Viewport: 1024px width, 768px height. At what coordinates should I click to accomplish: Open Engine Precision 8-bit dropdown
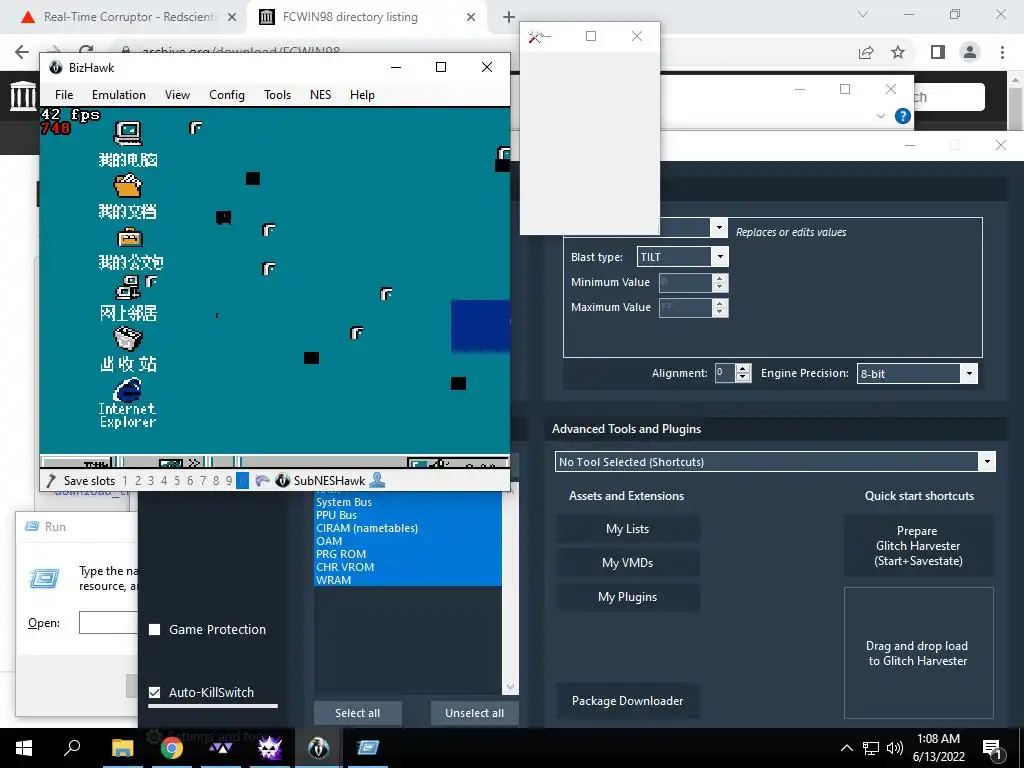coord(969,374)
